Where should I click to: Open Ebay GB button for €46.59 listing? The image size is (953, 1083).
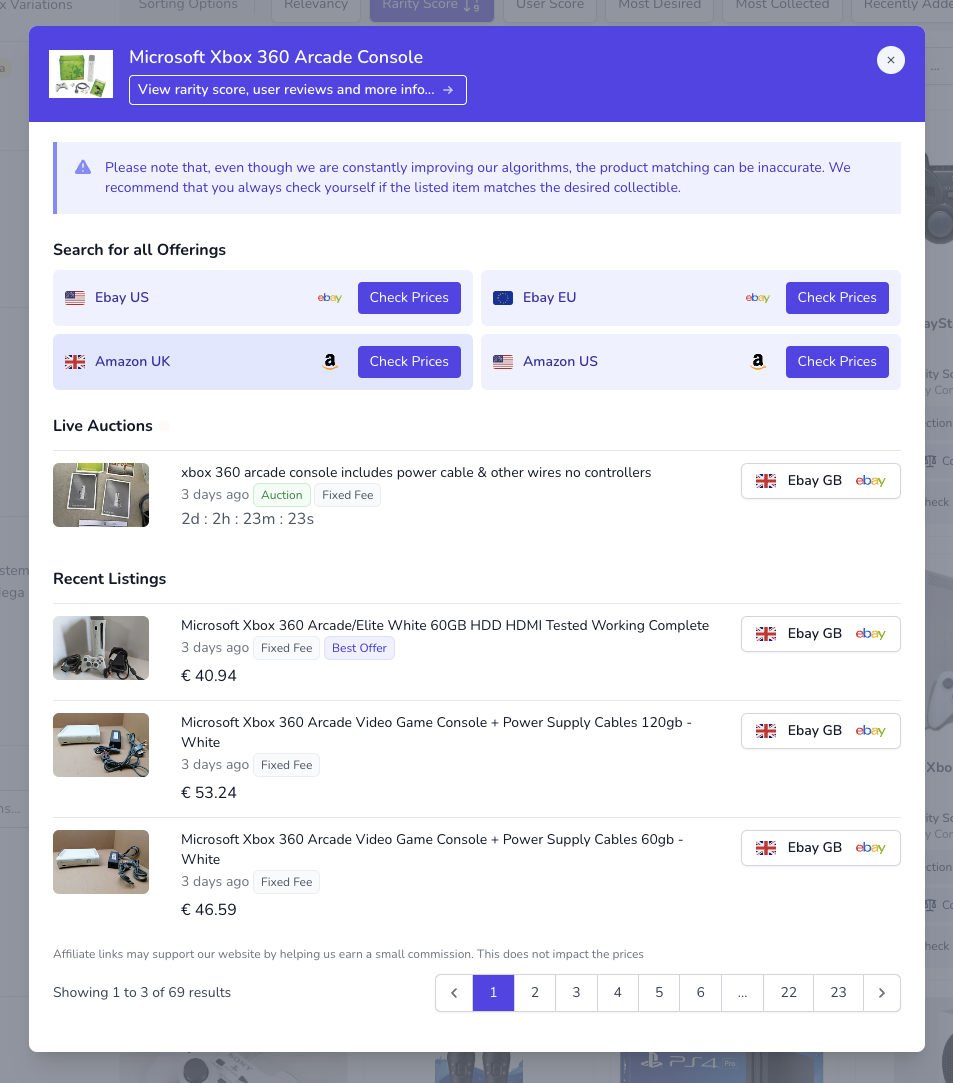tap(820, 847)
